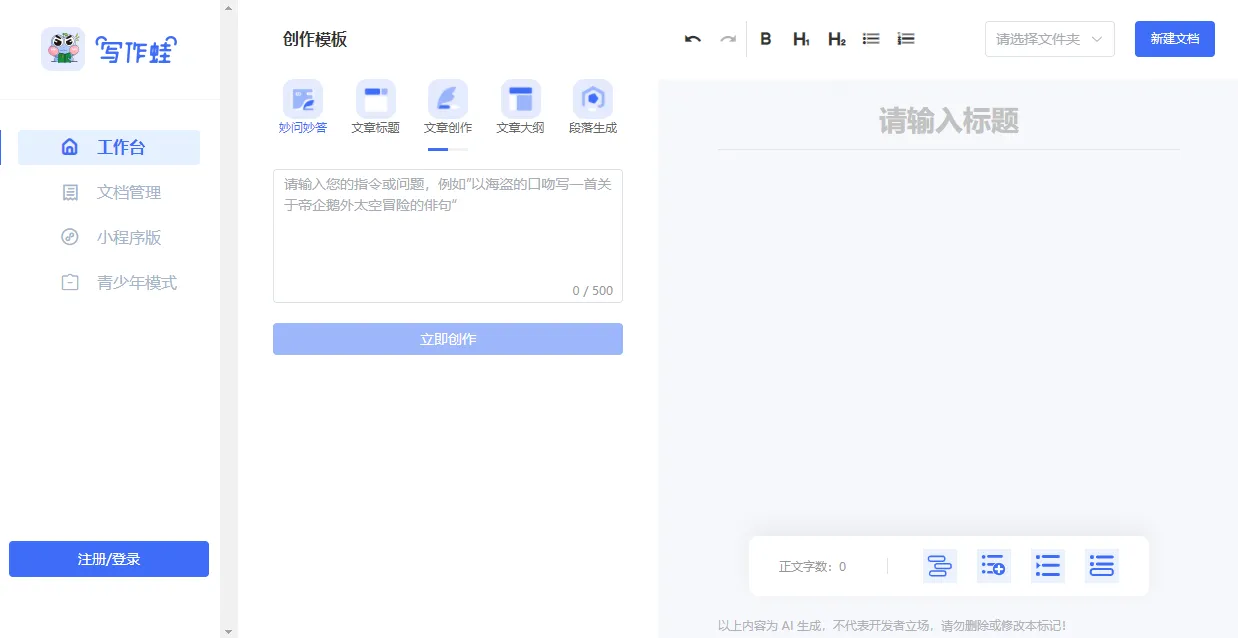Click the 妙问妙答 label
Viewport: 1238px width, 638px height.
pos(303,128)
